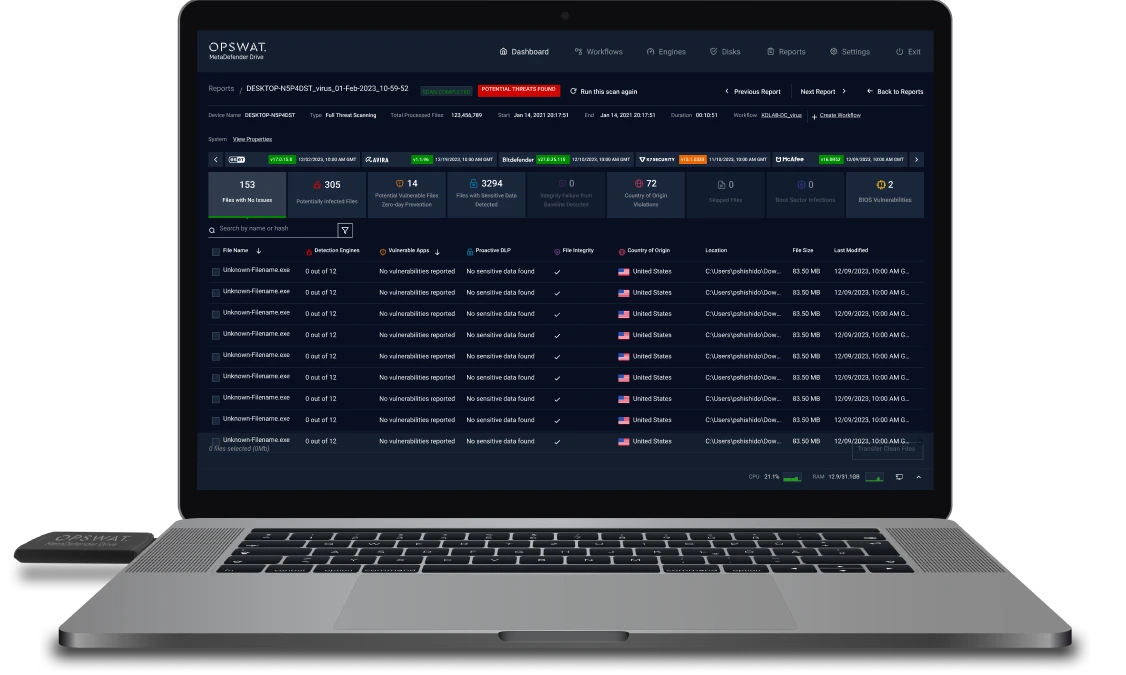
Task: Select the Potentially Infected Files card
Action: pos(327,194)
